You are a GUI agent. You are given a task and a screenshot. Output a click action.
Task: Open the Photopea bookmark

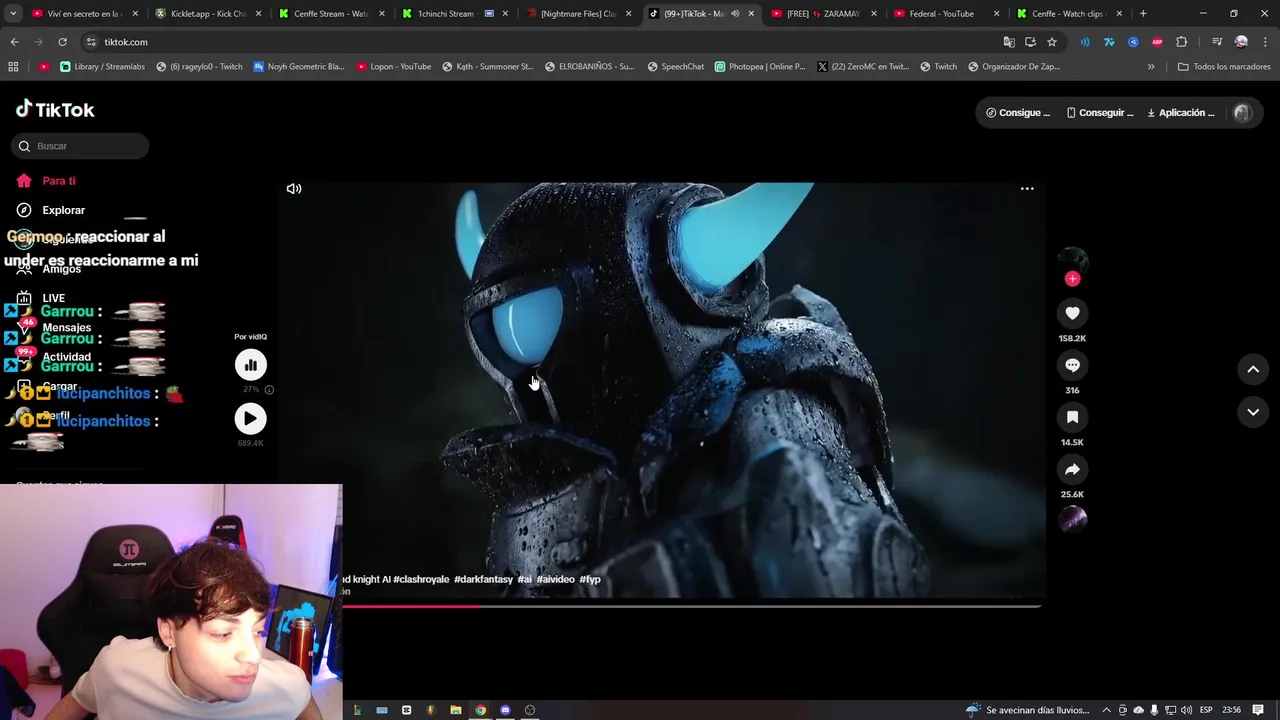[x=760, y=67]
